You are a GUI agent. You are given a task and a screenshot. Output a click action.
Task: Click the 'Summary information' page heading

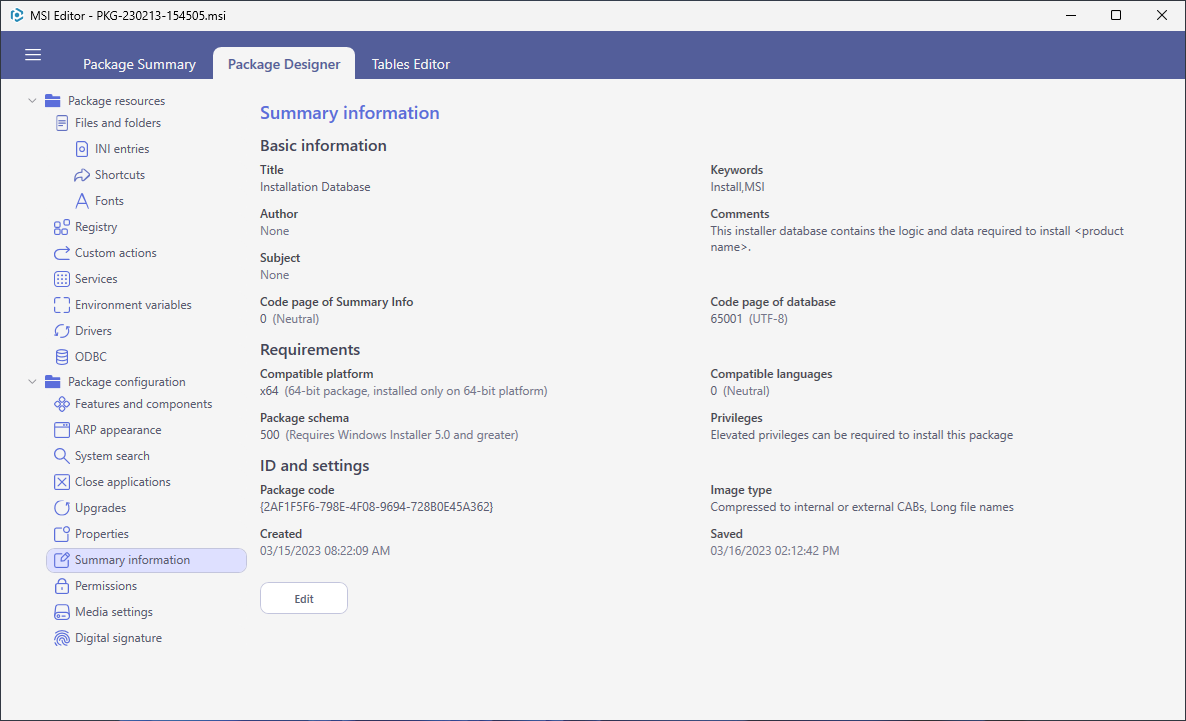pyautogui.click(x=349, y=113)
